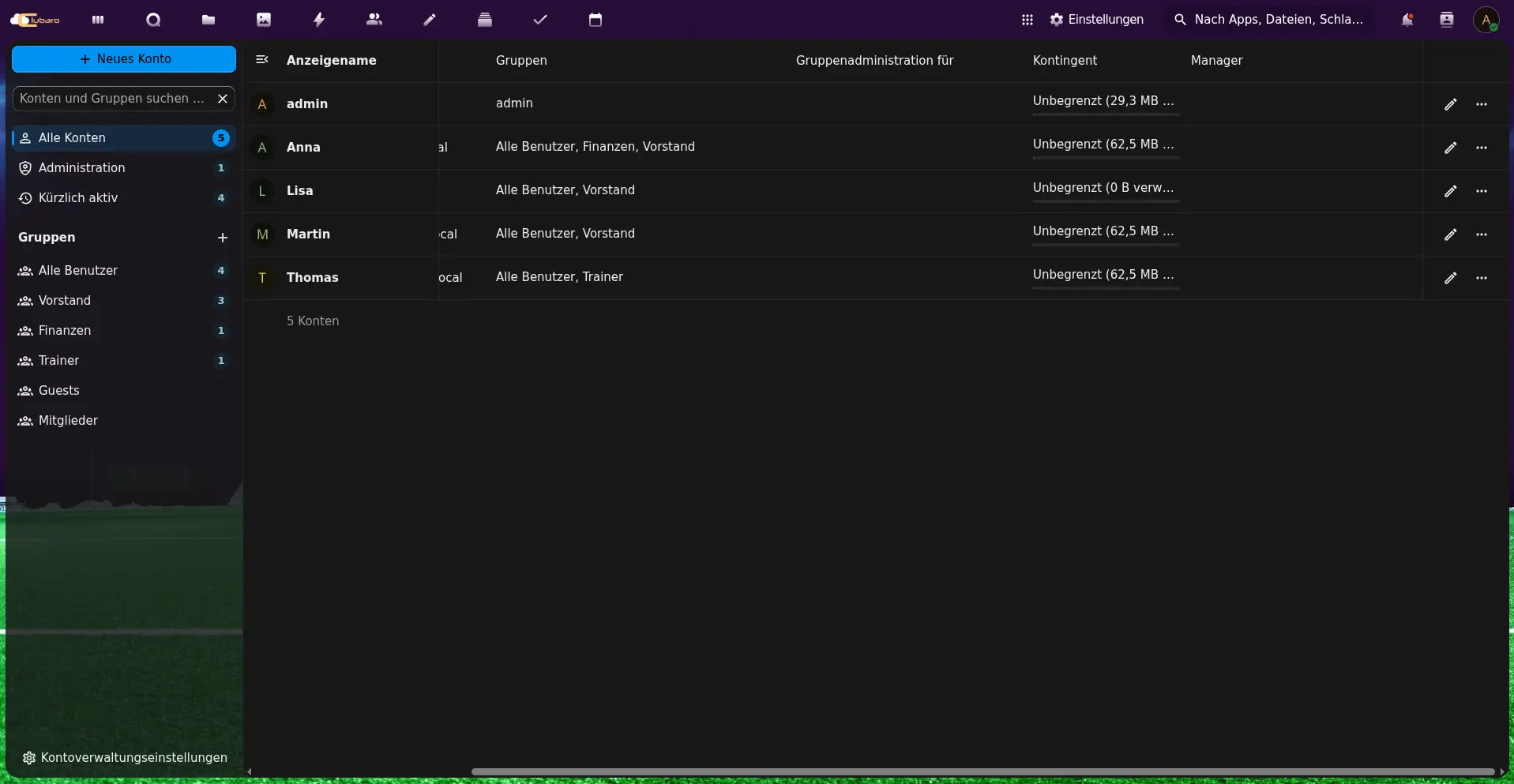Collapse the navigation sidebar toggle
The width and height of the screenshot is (1514, 784).
click(262, 59)
